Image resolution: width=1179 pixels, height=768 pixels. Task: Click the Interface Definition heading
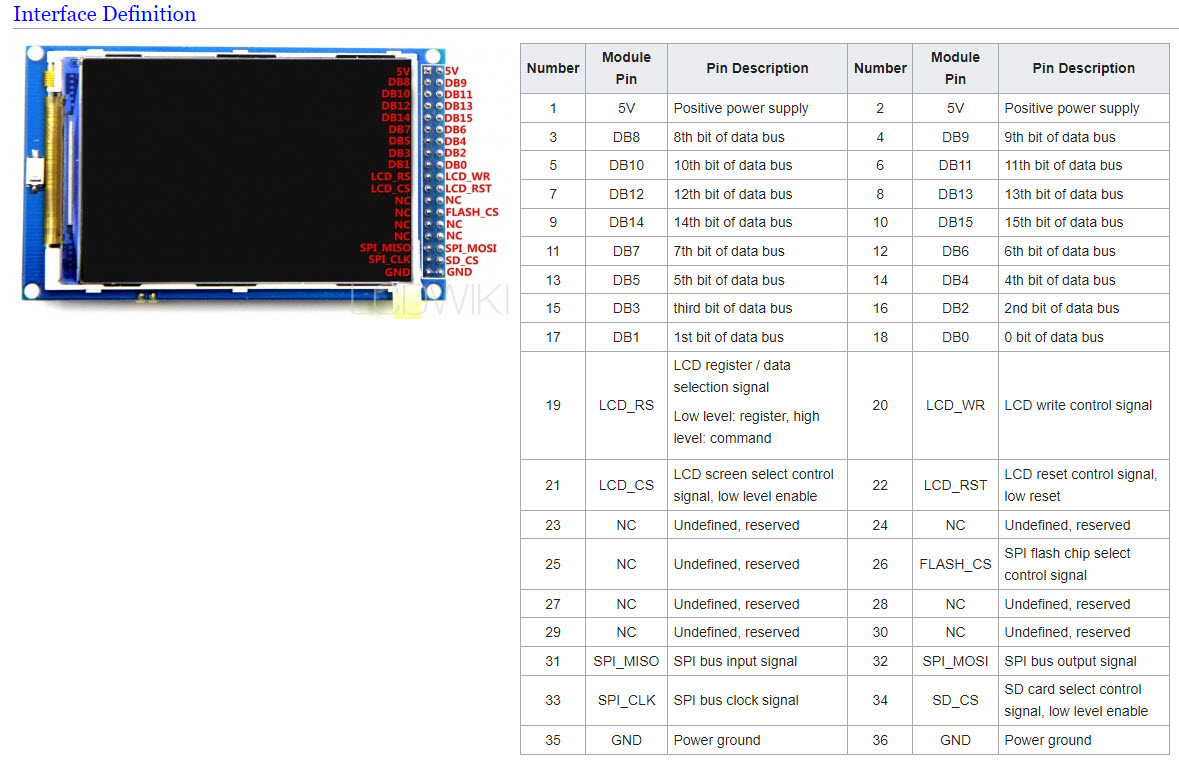(x=105, y=14)
